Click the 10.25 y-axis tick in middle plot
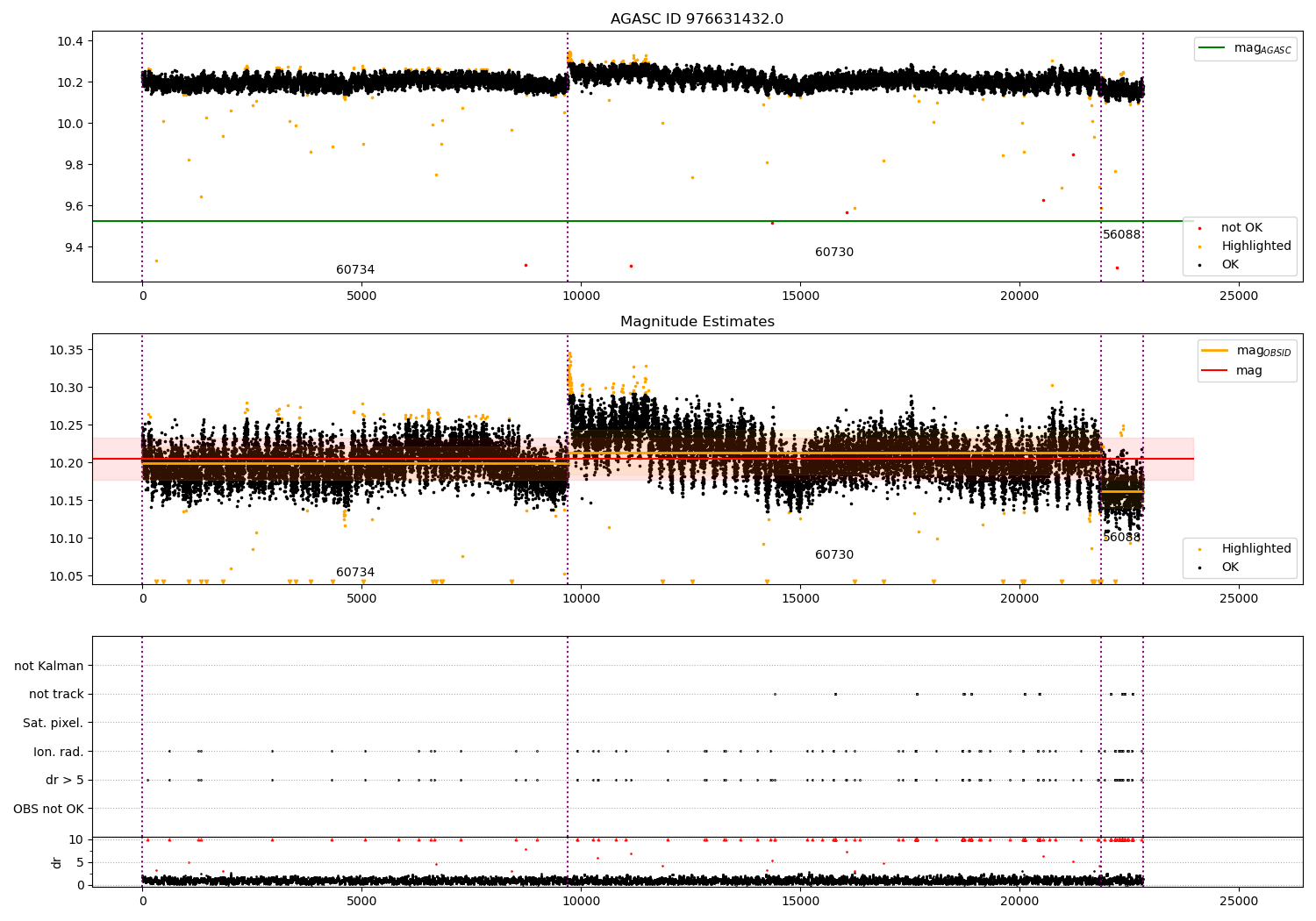1316x921 pixels. [68, 425]
